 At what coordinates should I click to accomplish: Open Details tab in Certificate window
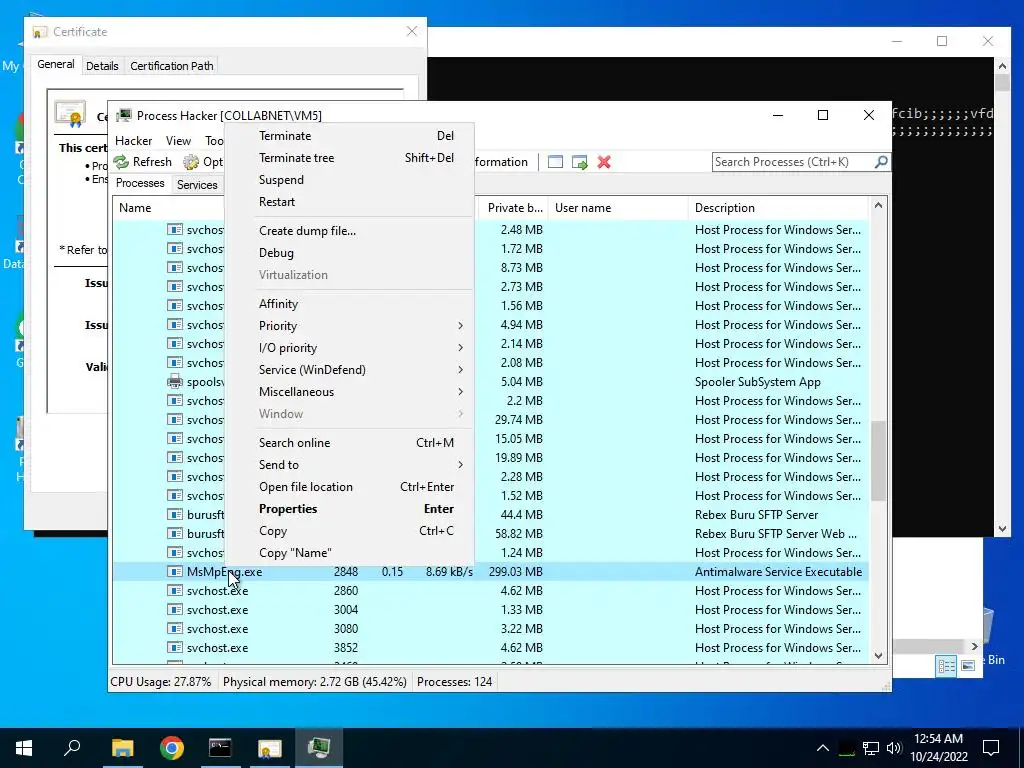[102, 66]
